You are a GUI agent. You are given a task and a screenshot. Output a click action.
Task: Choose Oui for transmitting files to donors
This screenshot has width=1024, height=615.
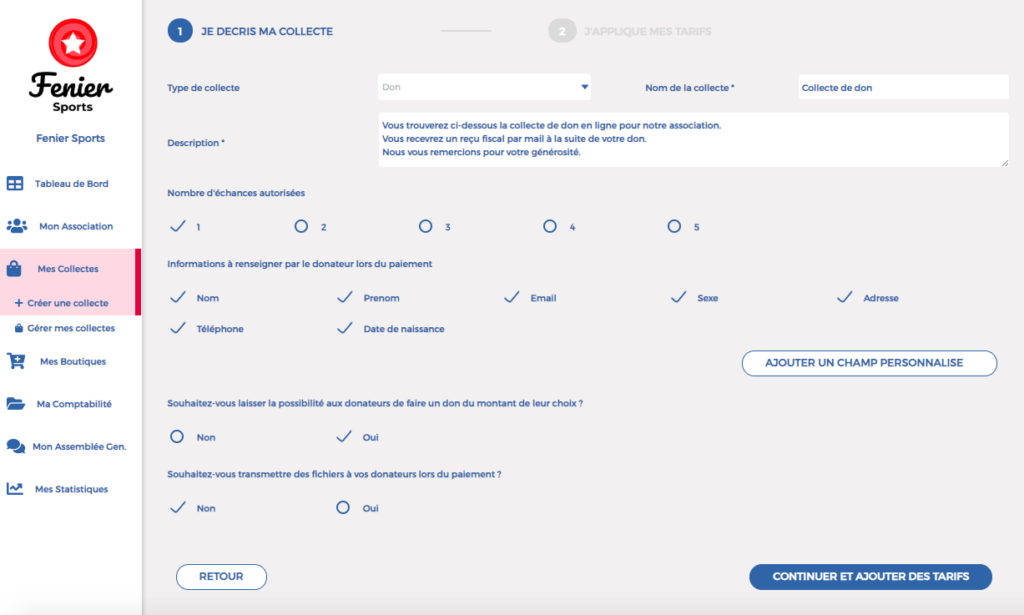tap(343, 507)
